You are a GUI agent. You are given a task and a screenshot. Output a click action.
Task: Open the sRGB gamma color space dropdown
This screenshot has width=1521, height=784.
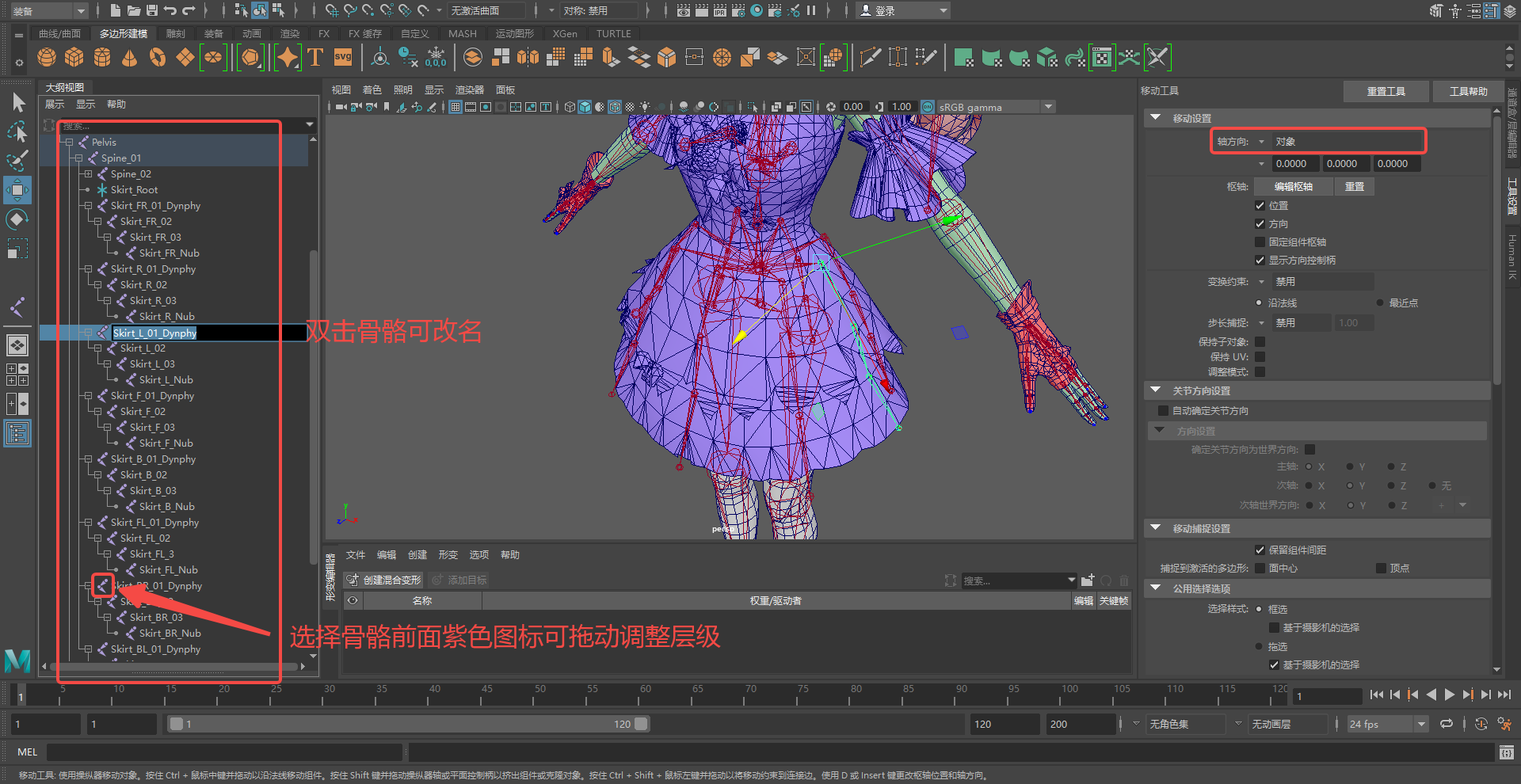[997, 107]
